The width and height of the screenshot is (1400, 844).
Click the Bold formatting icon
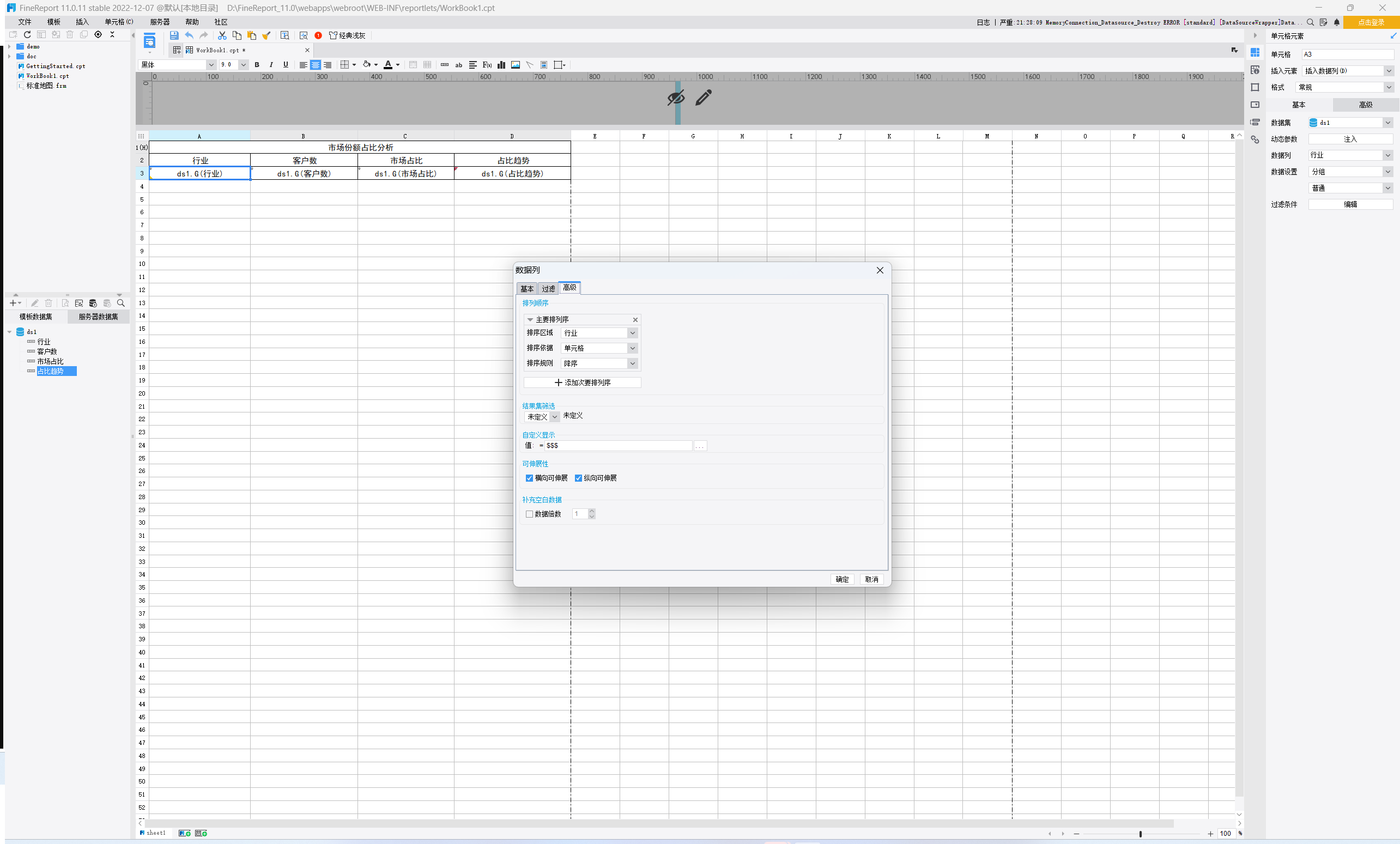(257, 65)
